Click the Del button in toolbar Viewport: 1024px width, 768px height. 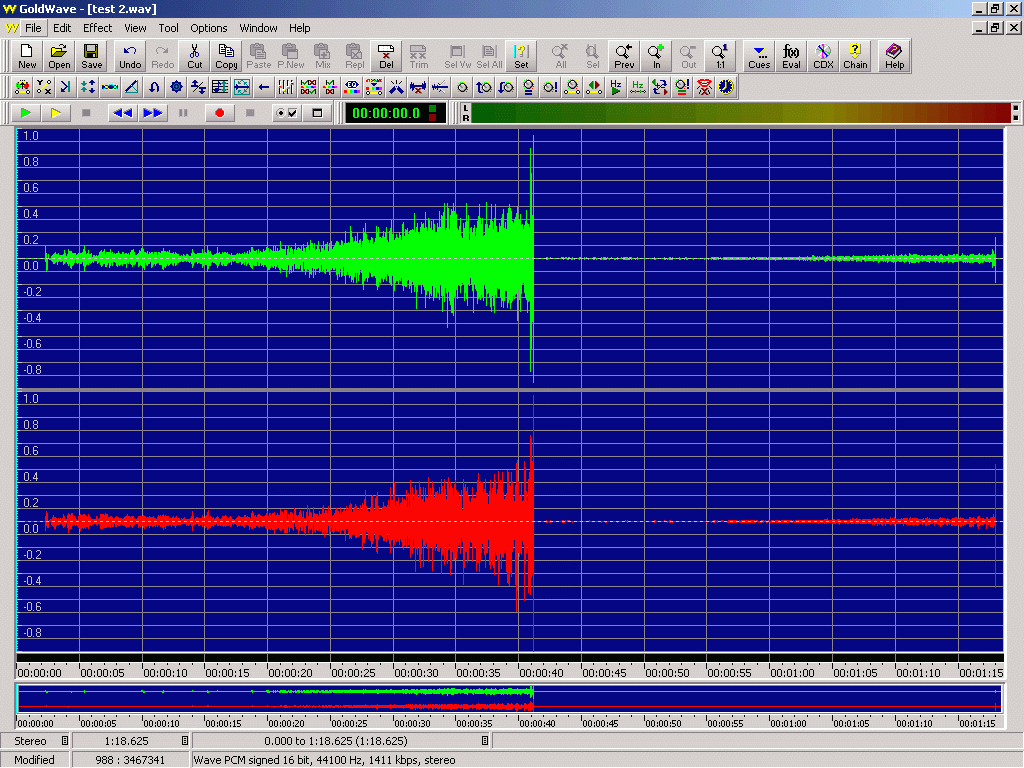386,54
